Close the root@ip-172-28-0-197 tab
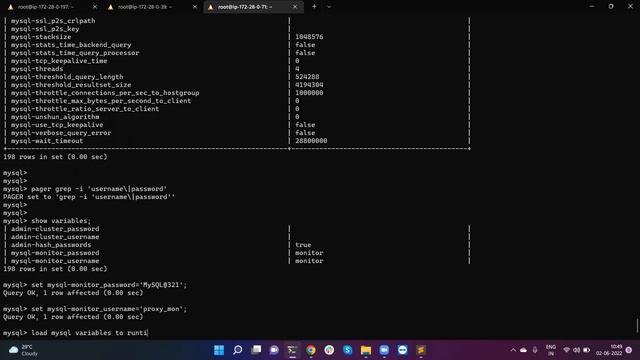The height and width of the screenshot is (360, 640). 95,7
